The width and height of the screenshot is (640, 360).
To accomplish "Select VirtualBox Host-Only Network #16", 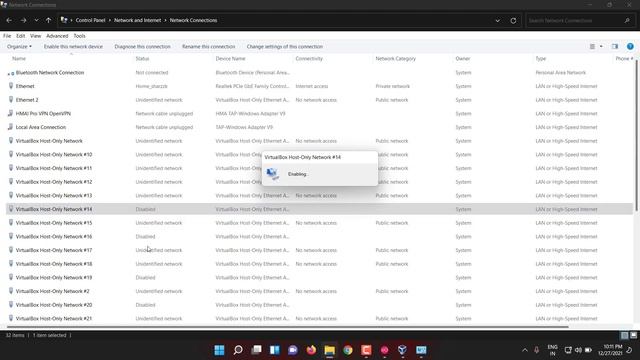I will click(320, 237).
